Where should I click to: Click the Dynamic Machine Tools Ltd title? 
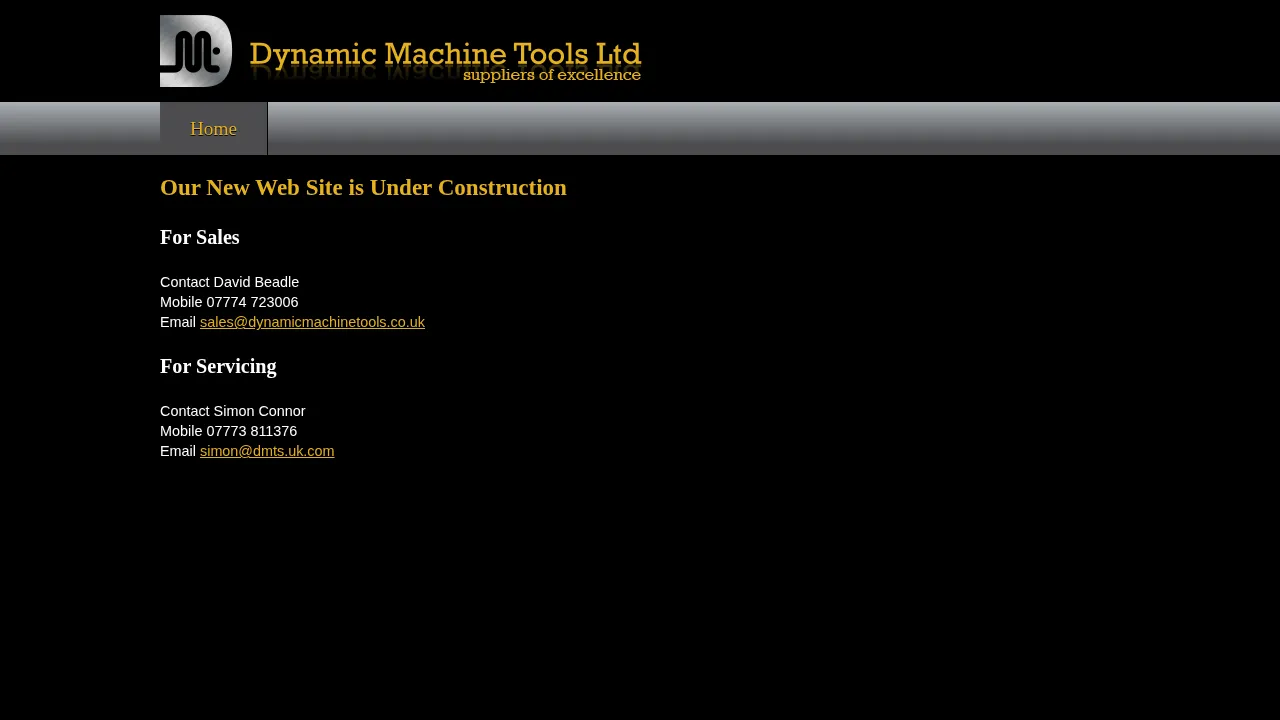coord(445,54)
